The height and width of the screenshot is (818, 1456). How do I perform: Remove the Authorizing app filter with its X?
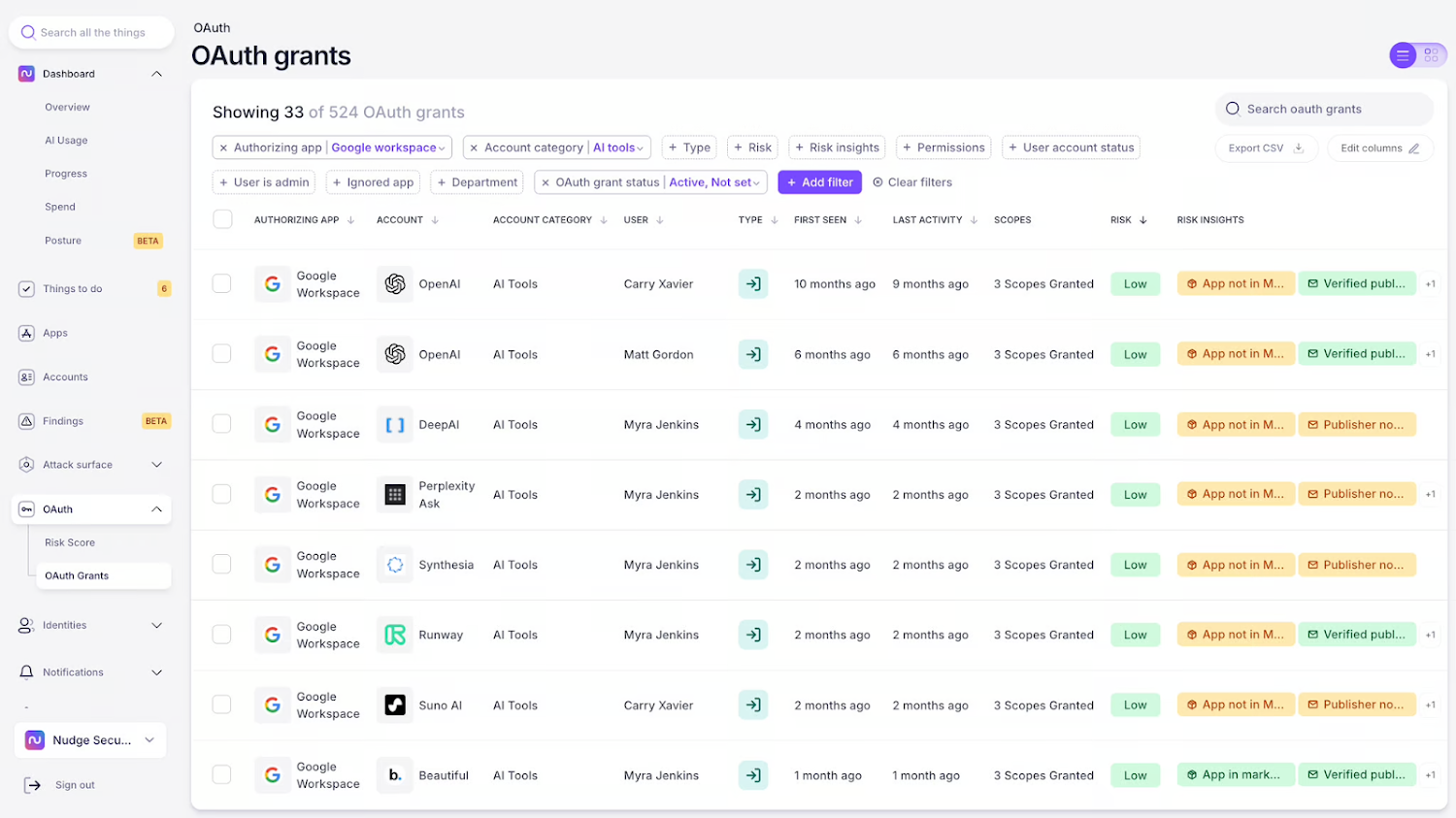point(223,148)
